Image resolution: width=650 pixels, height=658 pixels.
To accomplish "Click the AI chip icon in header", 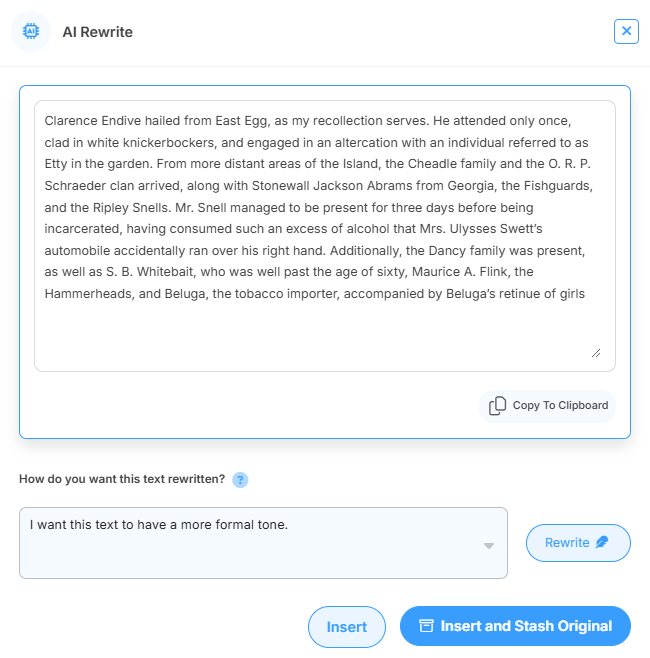I will [31, 32].
